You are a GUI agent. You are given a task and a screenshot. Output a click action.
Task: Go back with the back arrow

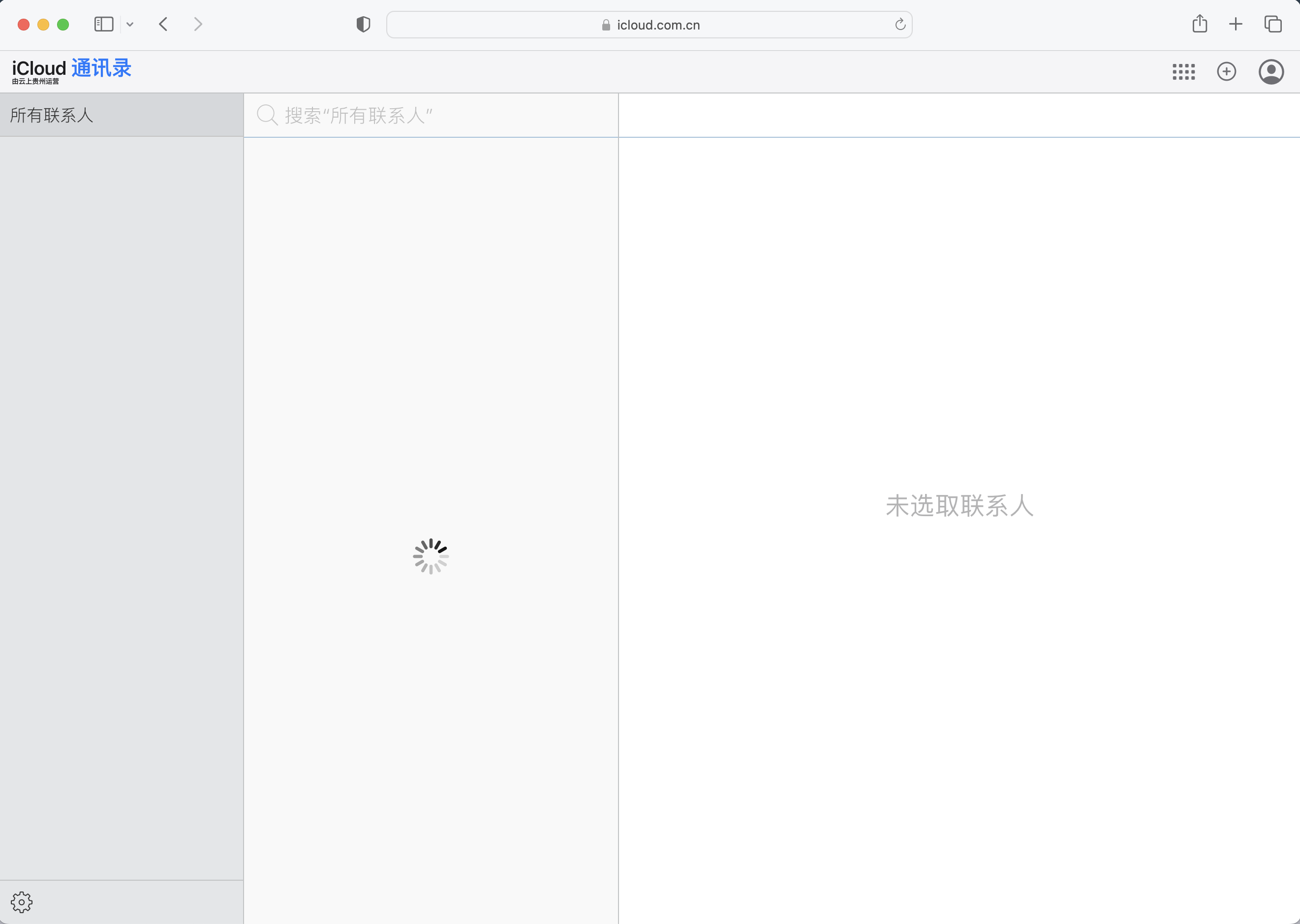click(x=163, y=24)
